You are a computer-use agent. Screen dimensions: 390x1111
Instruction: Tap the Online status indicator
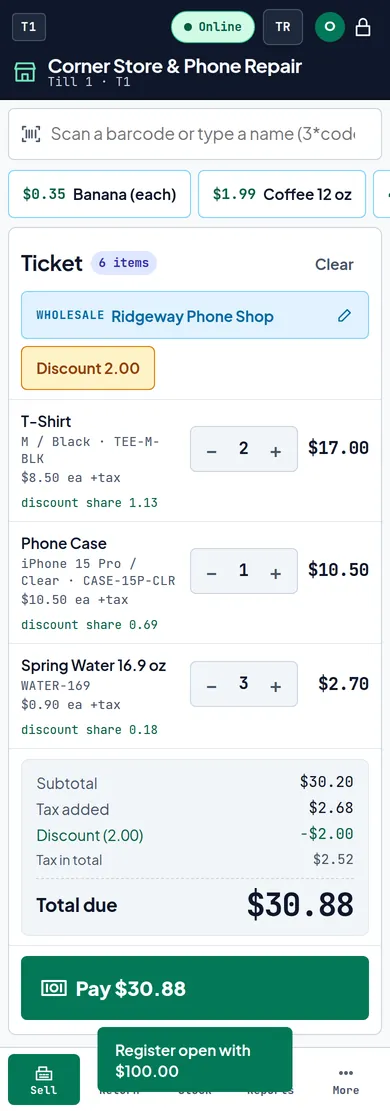click(213, 27)
